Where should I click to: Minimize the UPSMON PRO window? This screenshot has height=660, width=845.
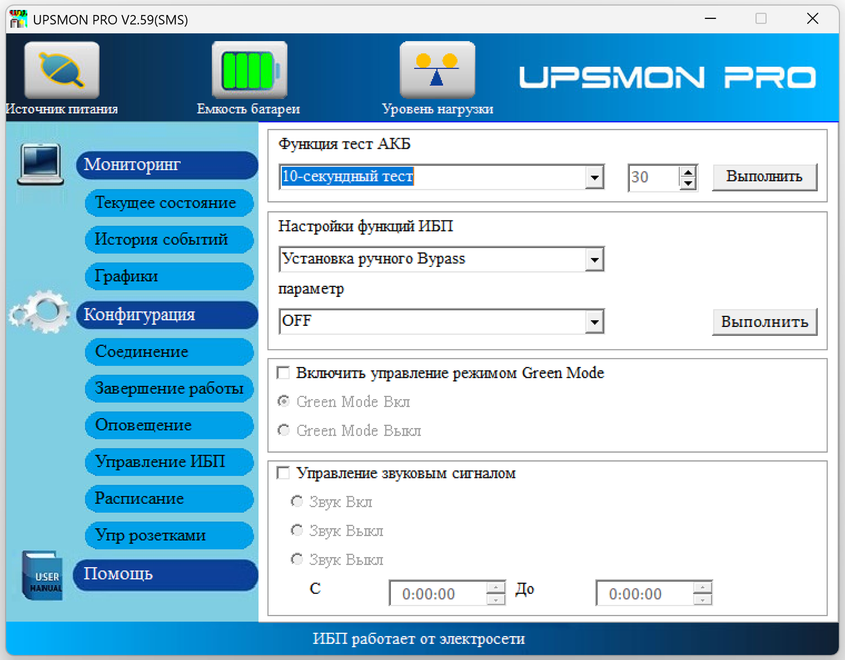[710, 19]
